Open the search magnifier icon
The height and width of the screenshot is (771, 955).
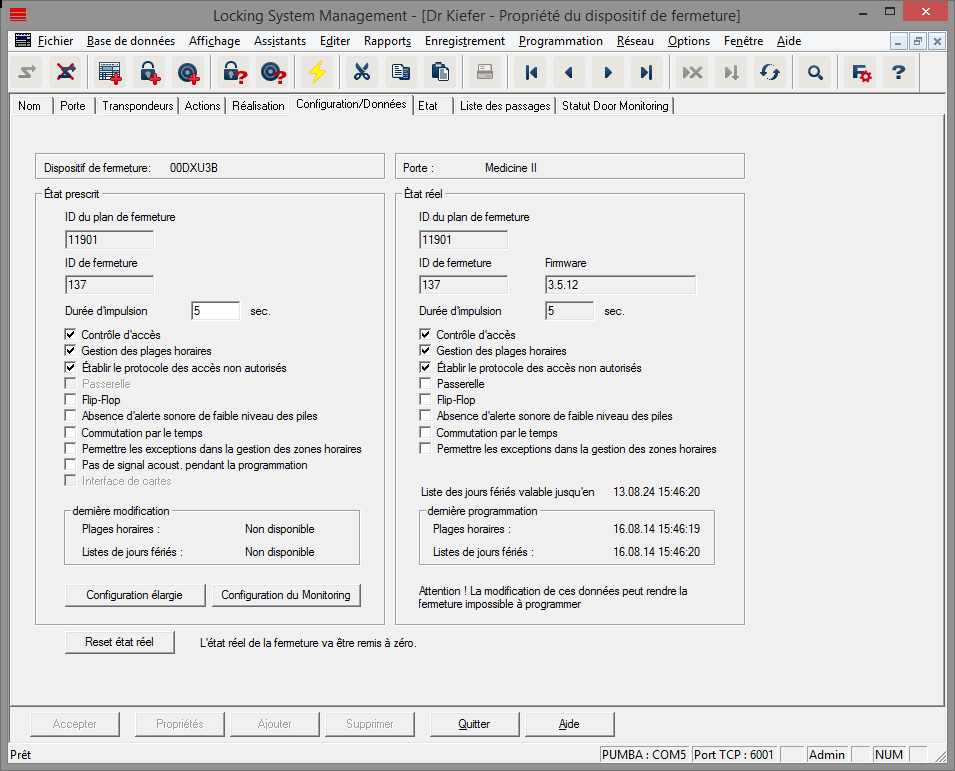point(815,71)
